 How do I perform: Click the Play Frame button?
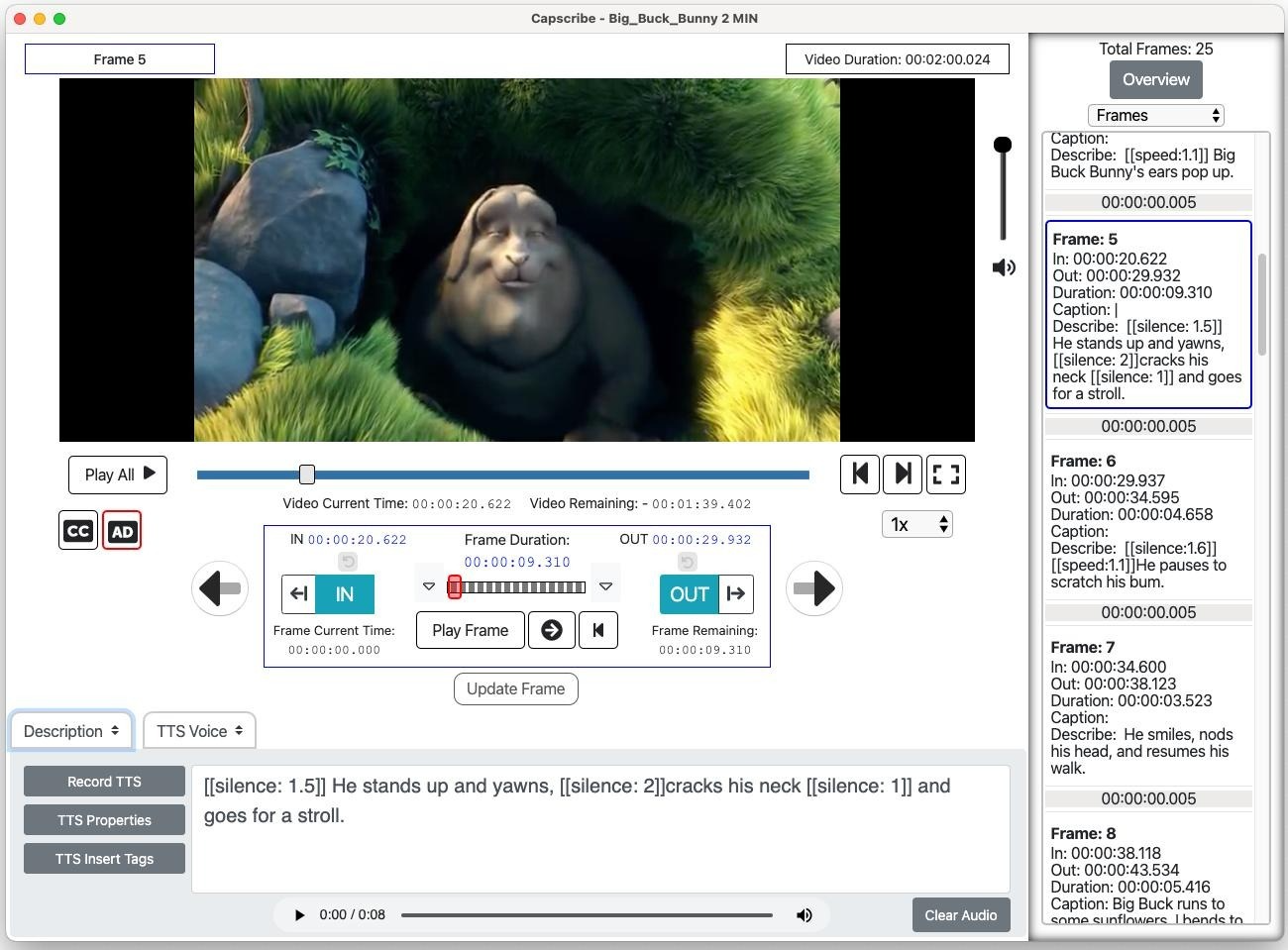click(x=471, y=630)
